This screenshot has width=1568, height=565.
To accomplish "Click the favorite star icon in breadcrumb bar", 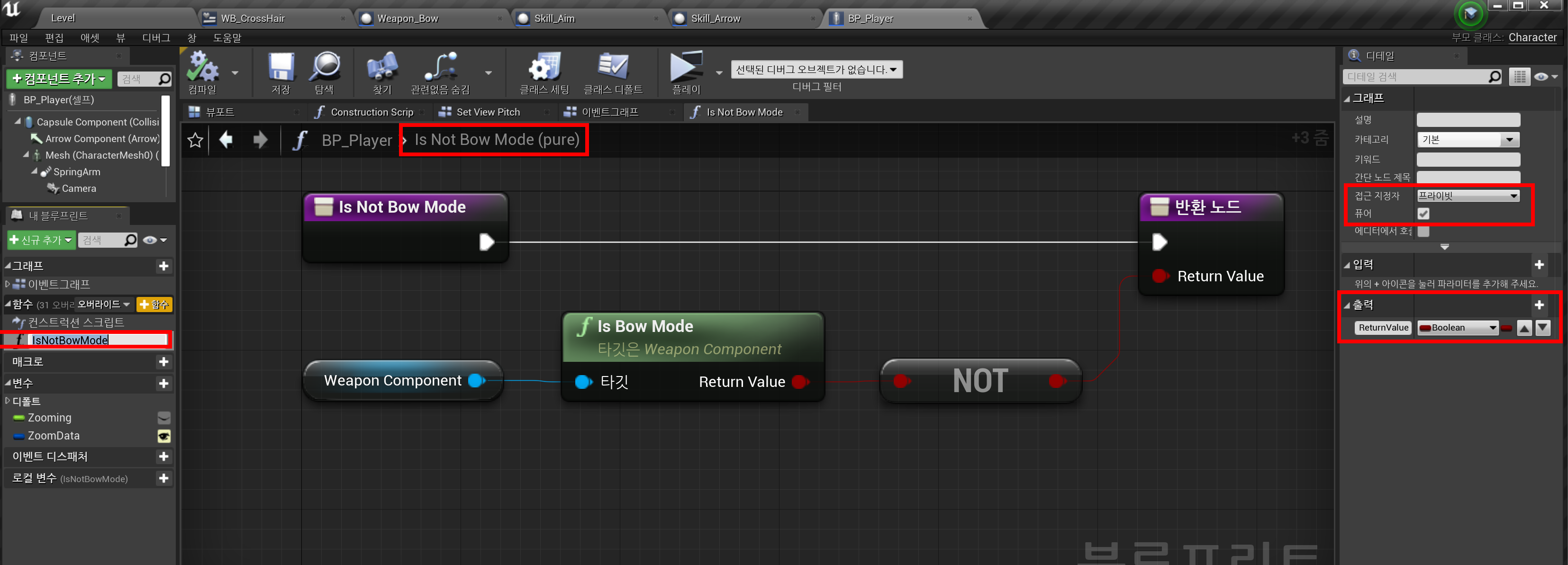I will coord(195,141).
